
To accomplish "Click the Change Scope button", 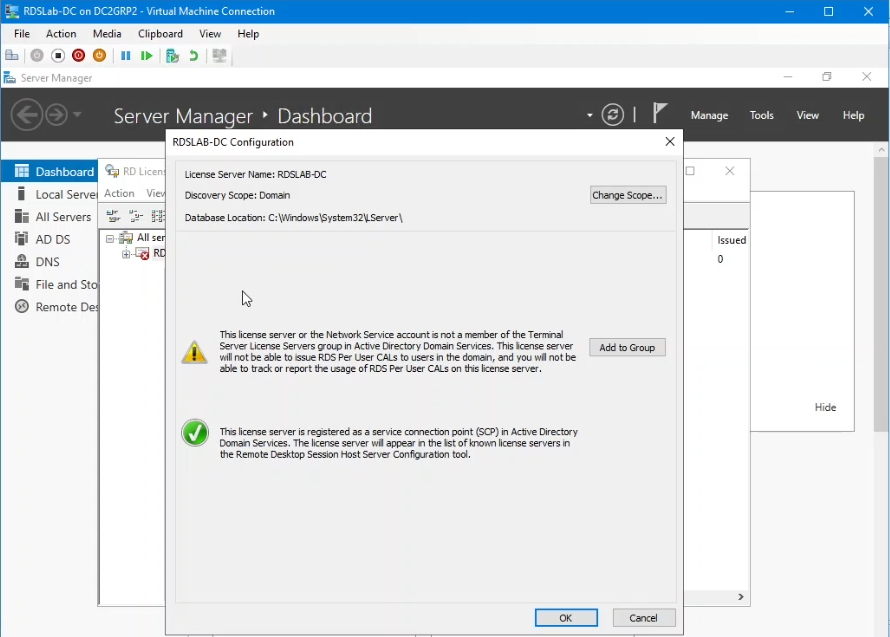I will point(627,195).
